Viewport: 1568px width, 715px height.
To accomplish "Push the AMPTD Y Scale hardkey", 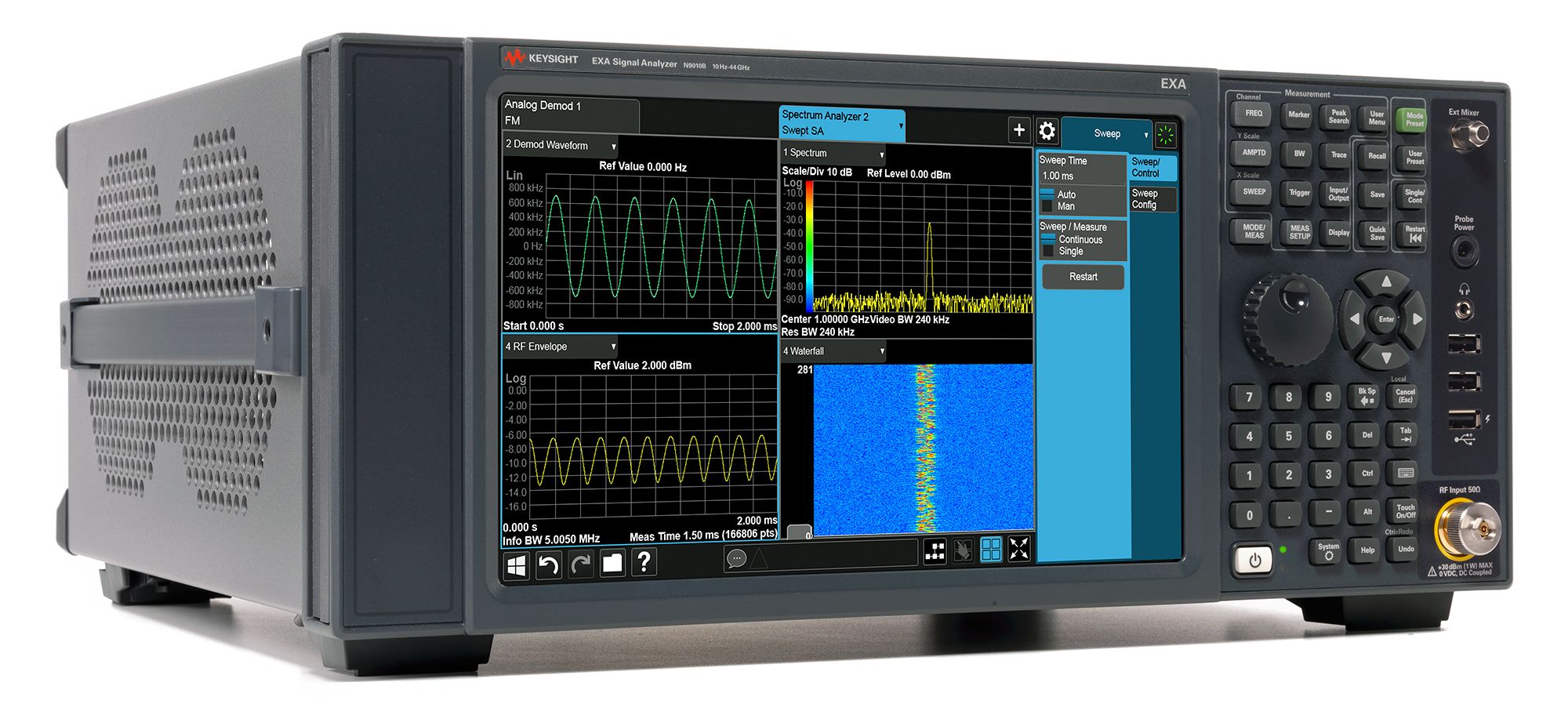I will tap(1253, 153).
